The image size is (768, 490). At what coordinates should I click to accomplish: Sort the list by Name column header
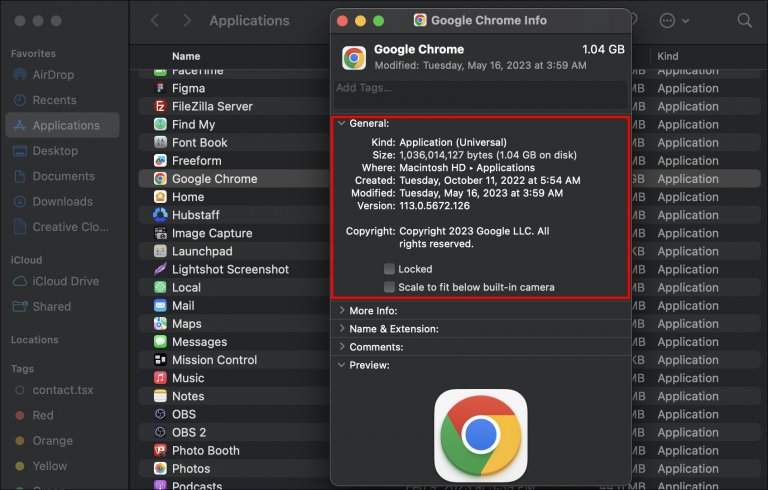coord(186,57)
